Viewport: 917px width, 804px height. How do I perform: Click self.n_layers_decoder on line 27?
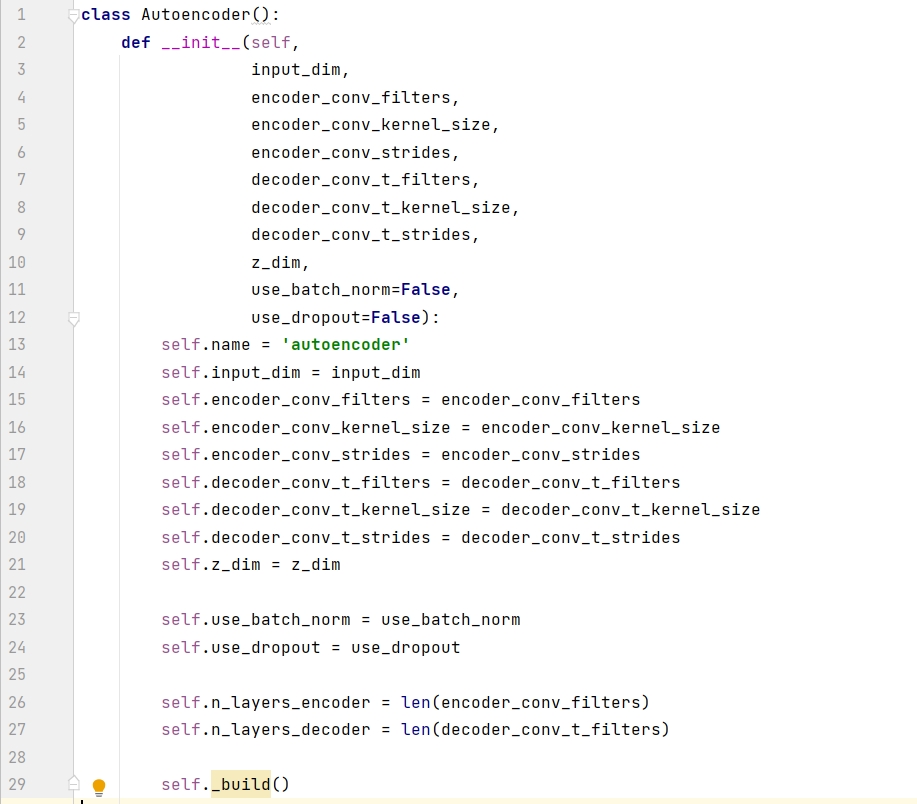(x=266, y=729)
